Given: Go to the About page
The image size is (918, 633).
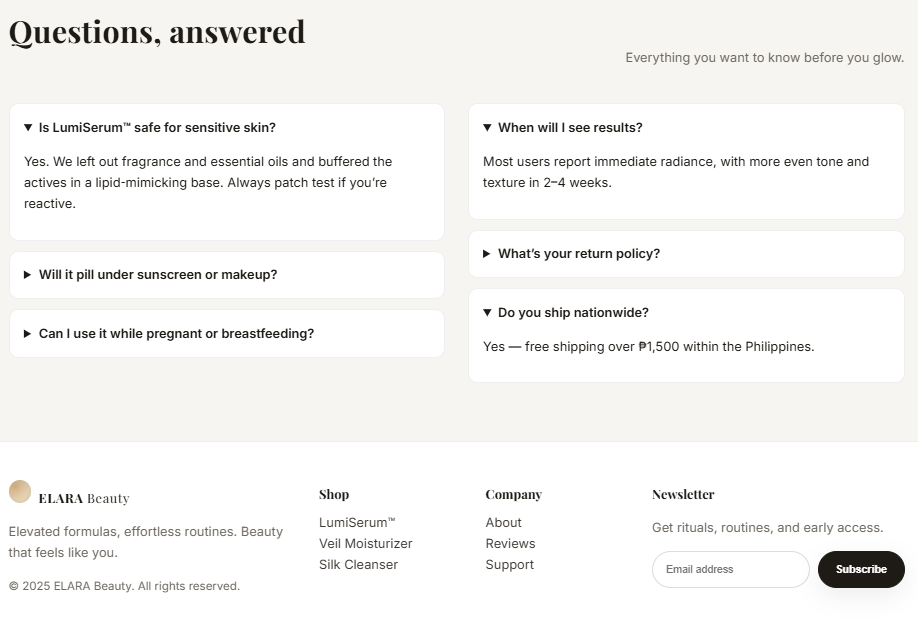Looking at the screenshot, I should coord(503,523).
